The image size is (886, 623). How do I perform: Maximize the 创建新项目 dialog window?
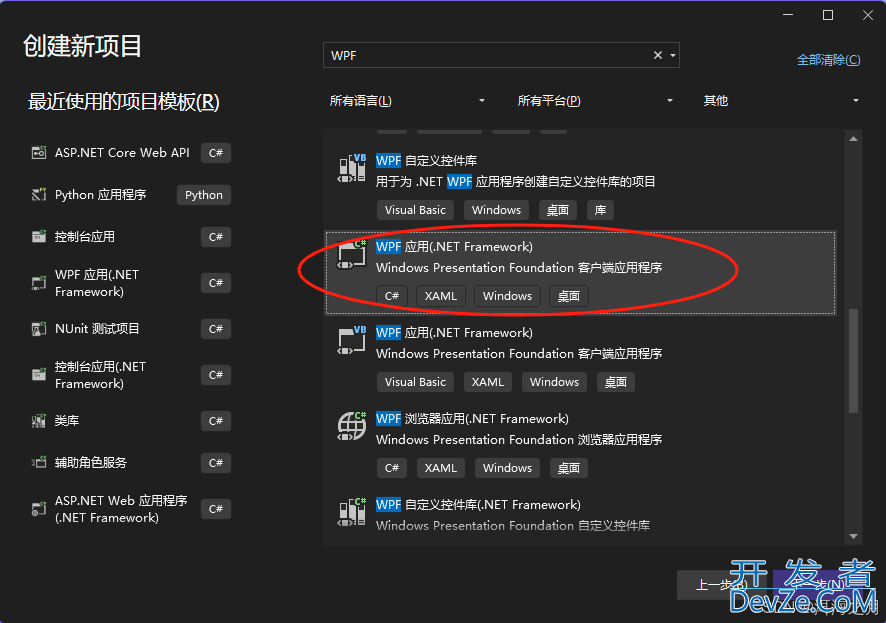[828, 15]
